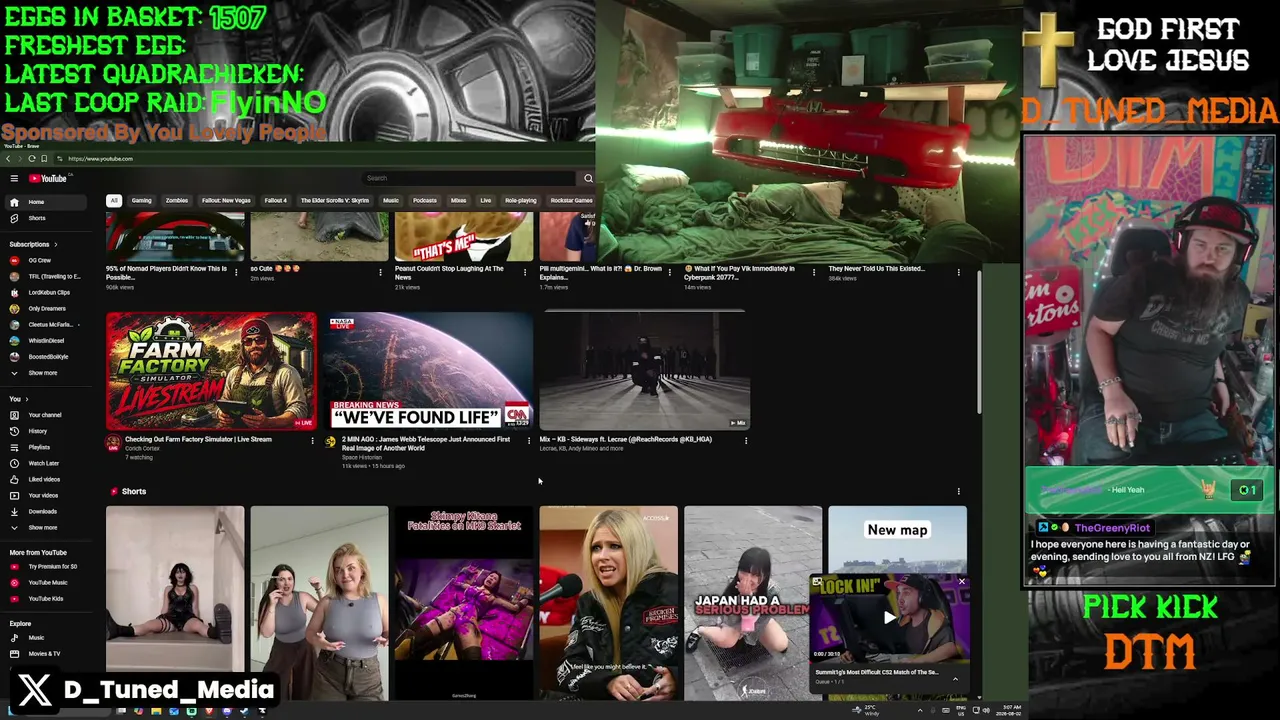Select the Zombies filter chip
Image resolution: width=1280 pixels, height=720 pixels.
point(177,200)
